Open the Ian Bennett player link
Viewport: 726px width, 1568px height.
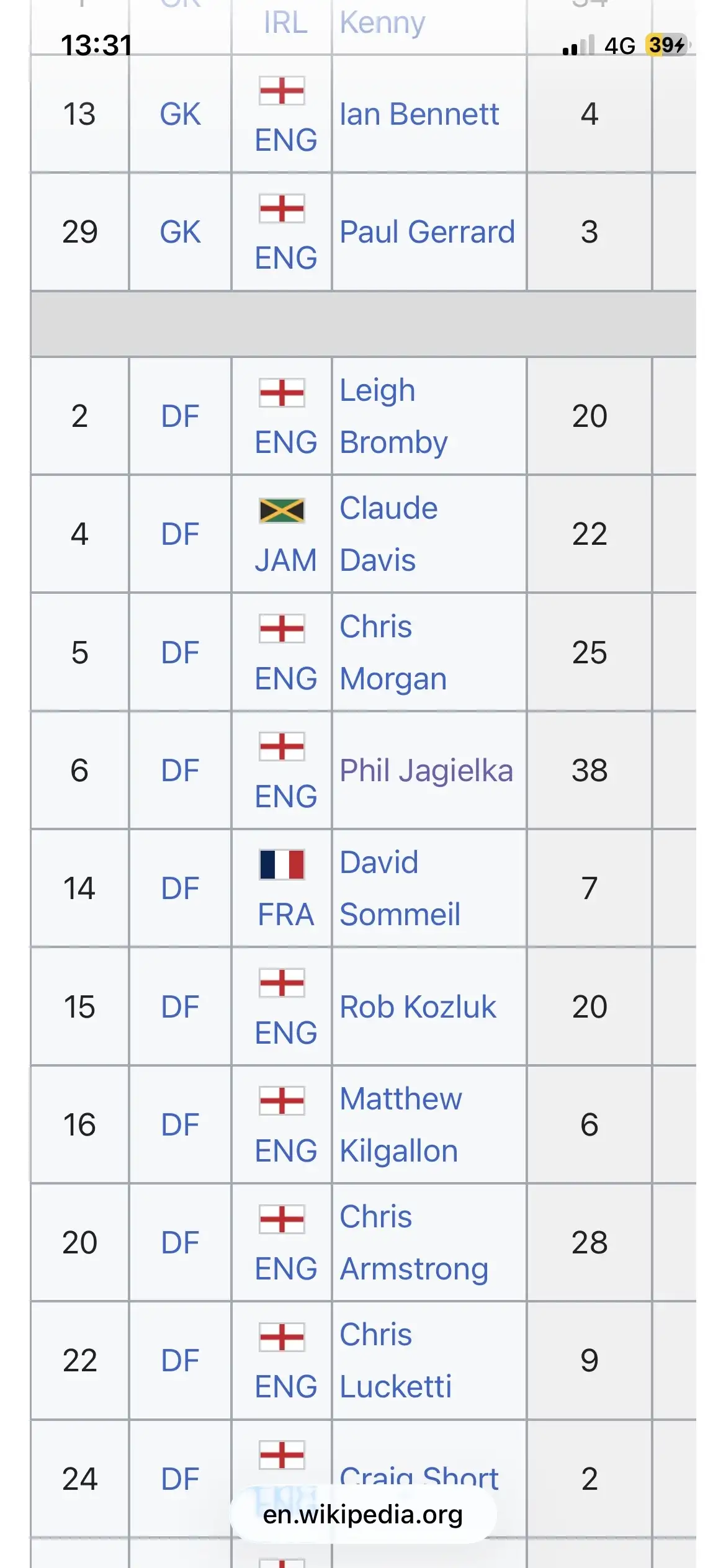pyautogui.click(x=419, y=114)
